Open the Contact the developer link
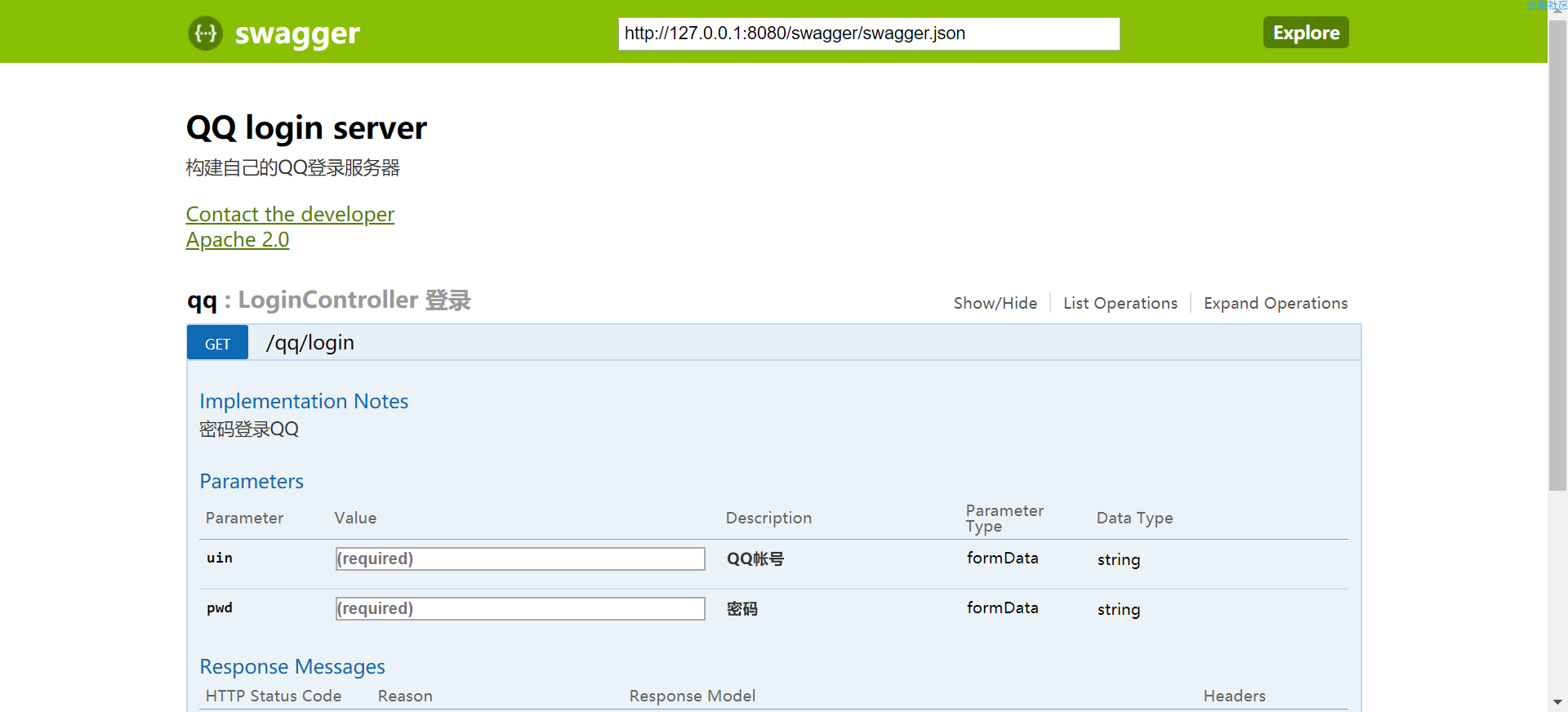Image resolution: width=1568 pixels, height=712 pixels. [290, 214]
